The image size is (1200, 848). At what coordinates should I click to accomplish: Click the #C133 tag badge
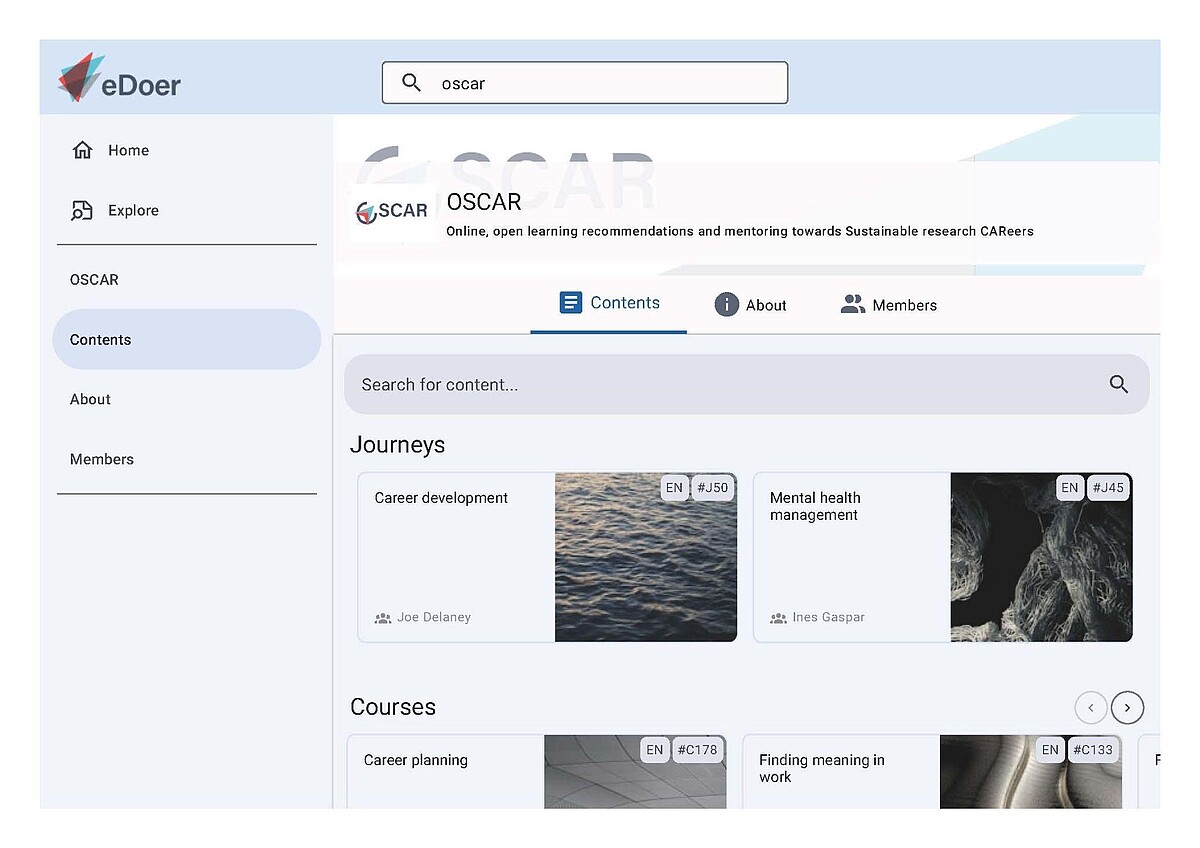[1092, 750]
